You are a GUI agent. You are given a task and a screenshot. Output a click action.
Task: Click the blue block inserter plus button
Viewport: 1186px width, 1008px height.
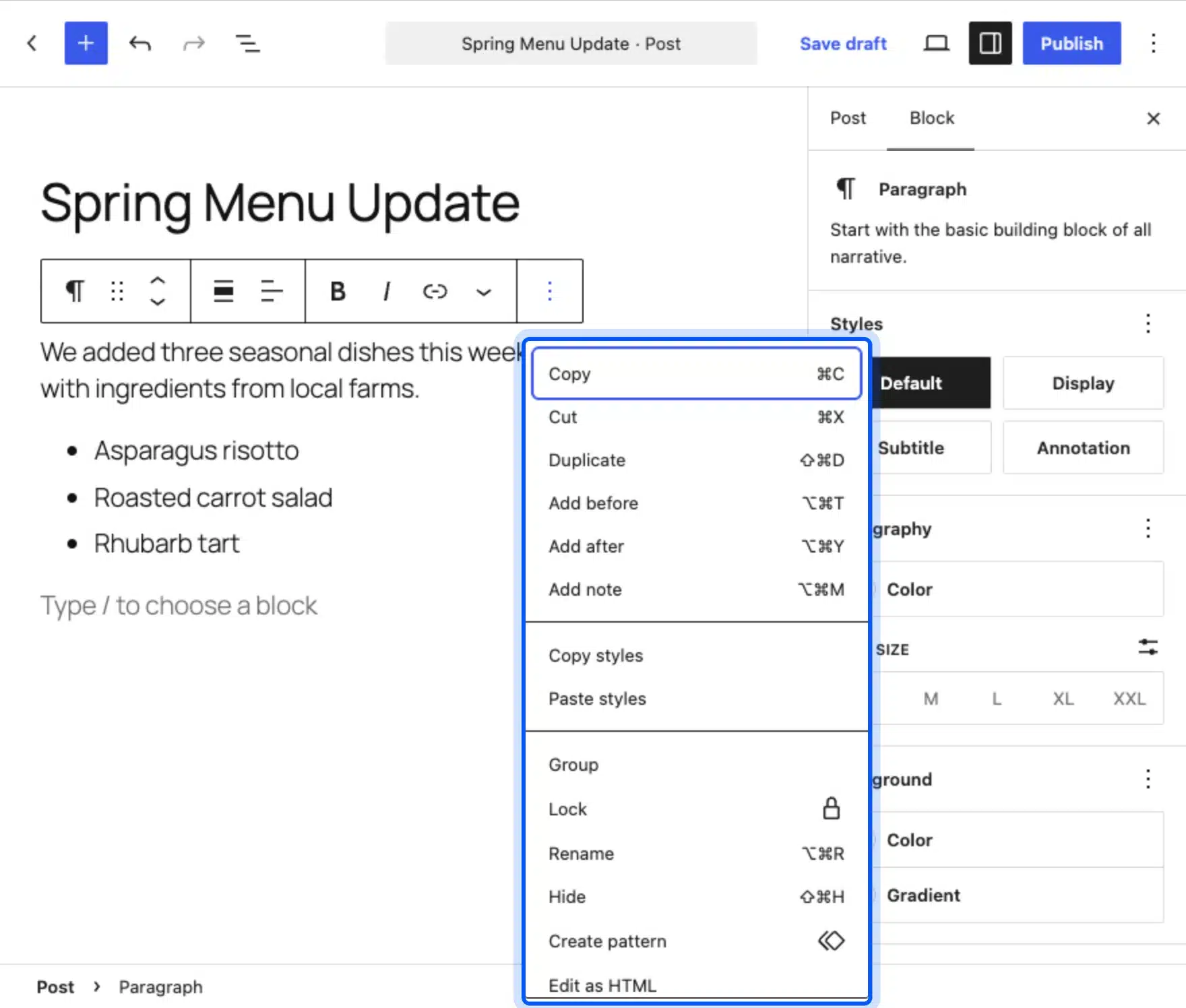(x=86, y=43)
